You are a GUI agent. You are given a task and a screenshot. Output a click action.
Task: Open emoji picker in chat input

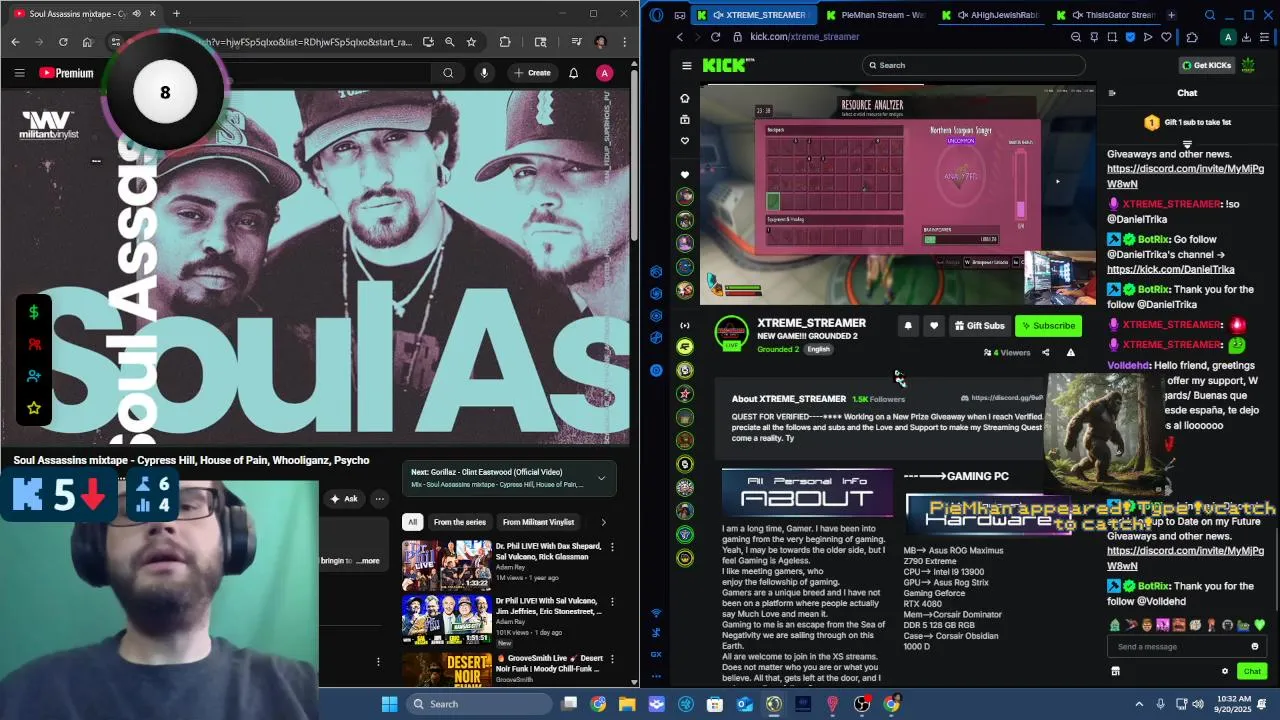click(1255, 646)
